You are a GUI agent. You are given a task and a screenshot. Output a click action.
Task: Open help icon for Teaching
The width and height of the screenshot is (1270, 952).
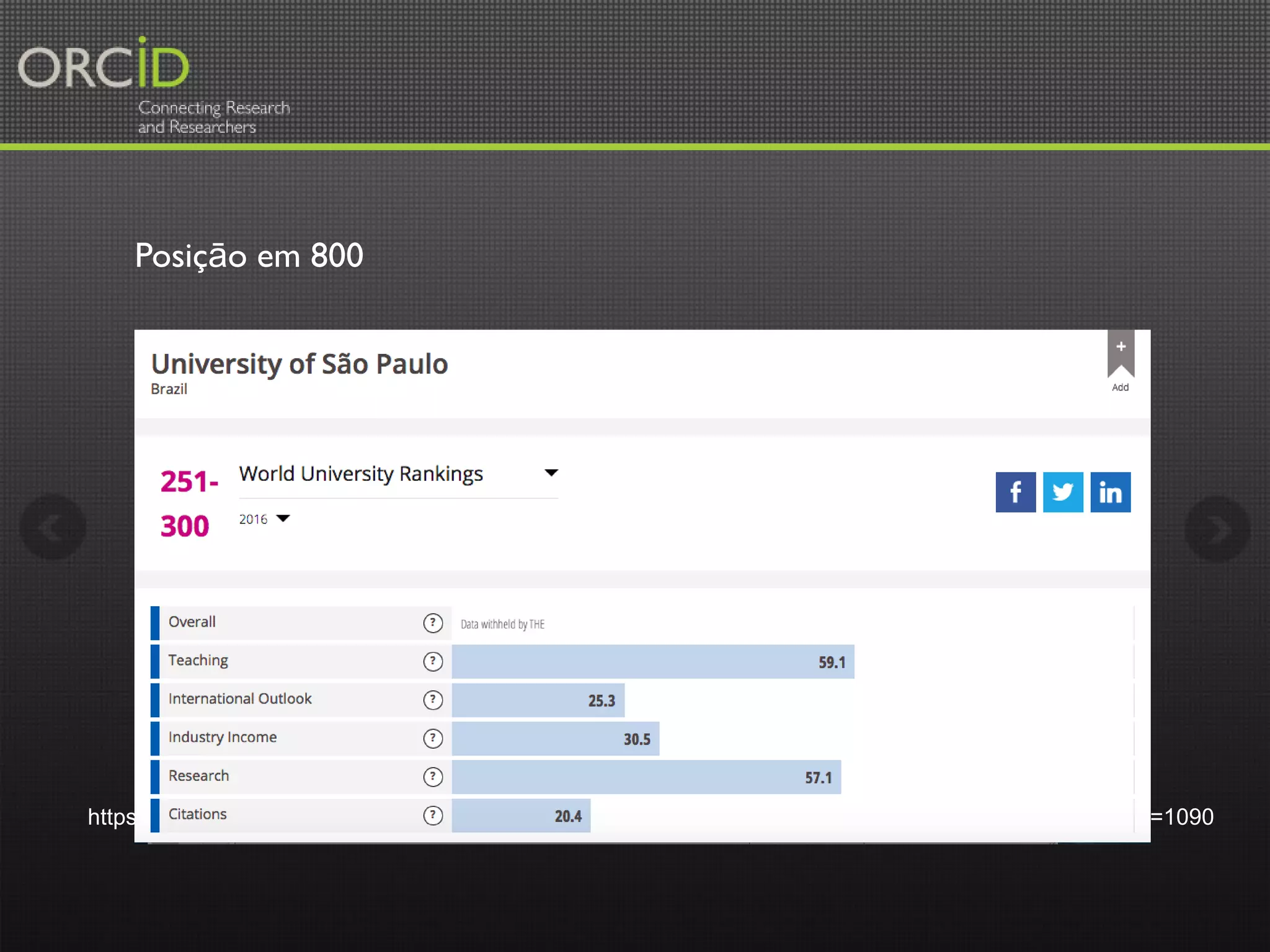pos(433,661)
